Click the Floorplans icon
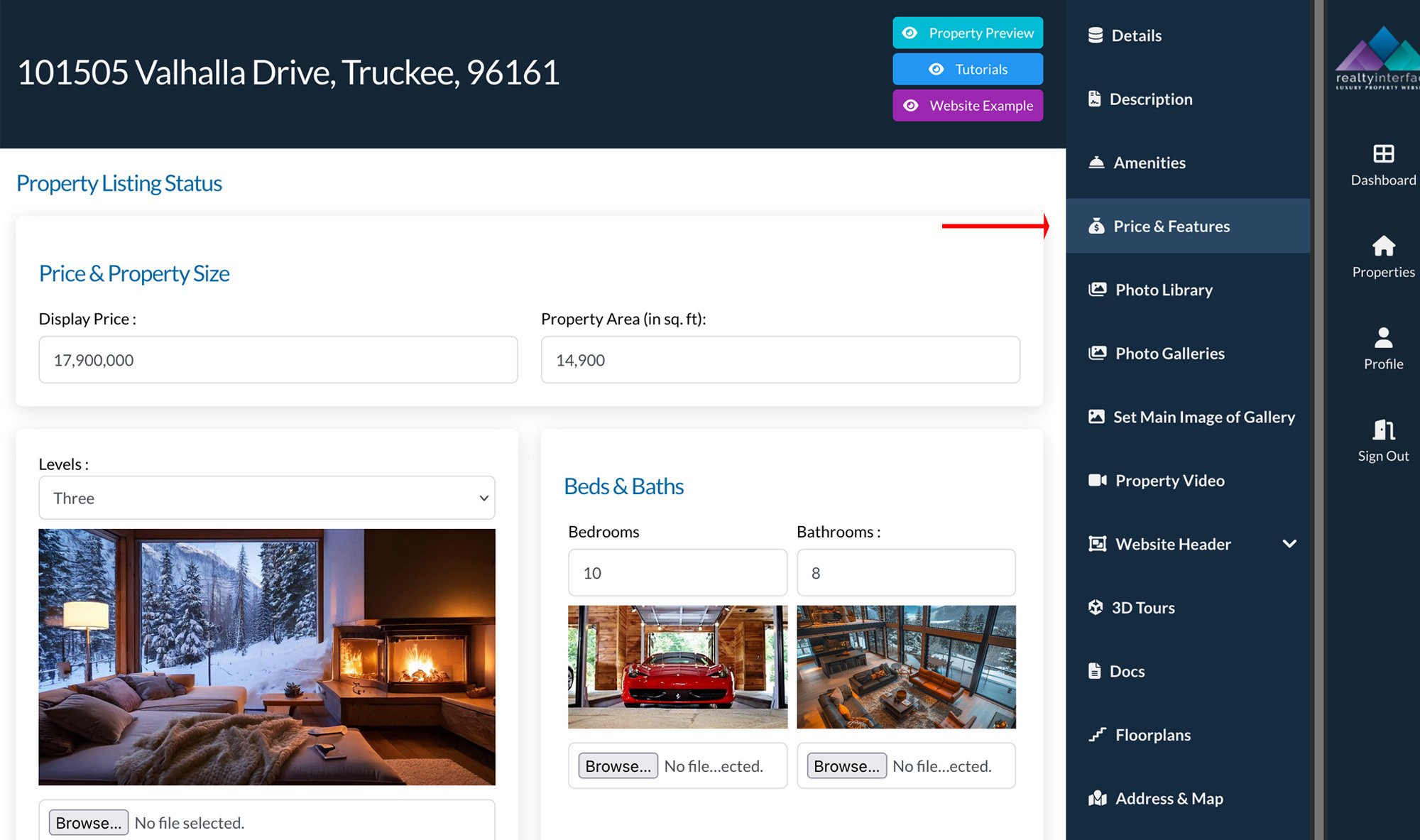 1098,735
